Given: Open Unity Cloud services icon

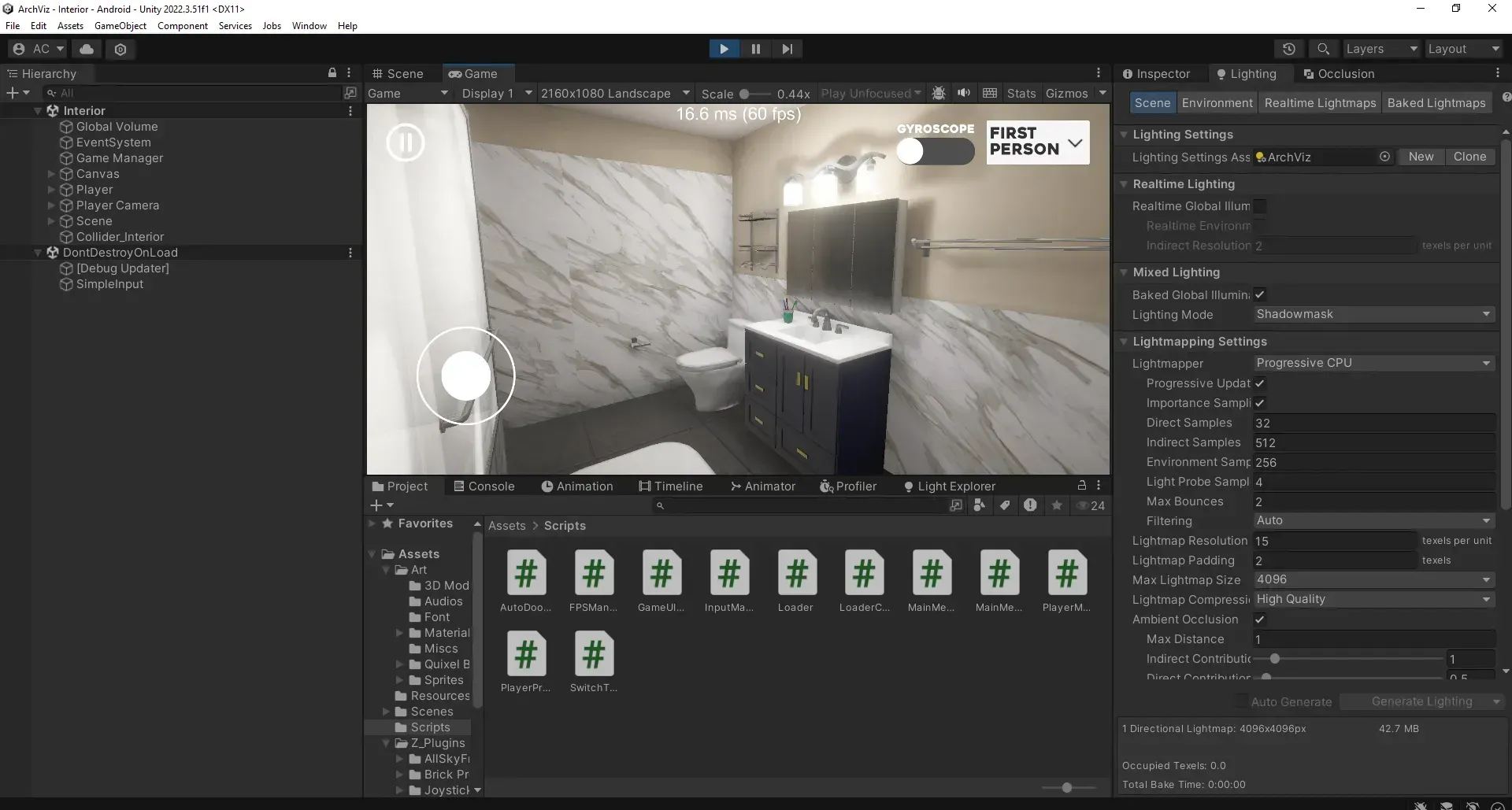Looking at the screenshot, I should pyautogui.click(x=87, y=49).
